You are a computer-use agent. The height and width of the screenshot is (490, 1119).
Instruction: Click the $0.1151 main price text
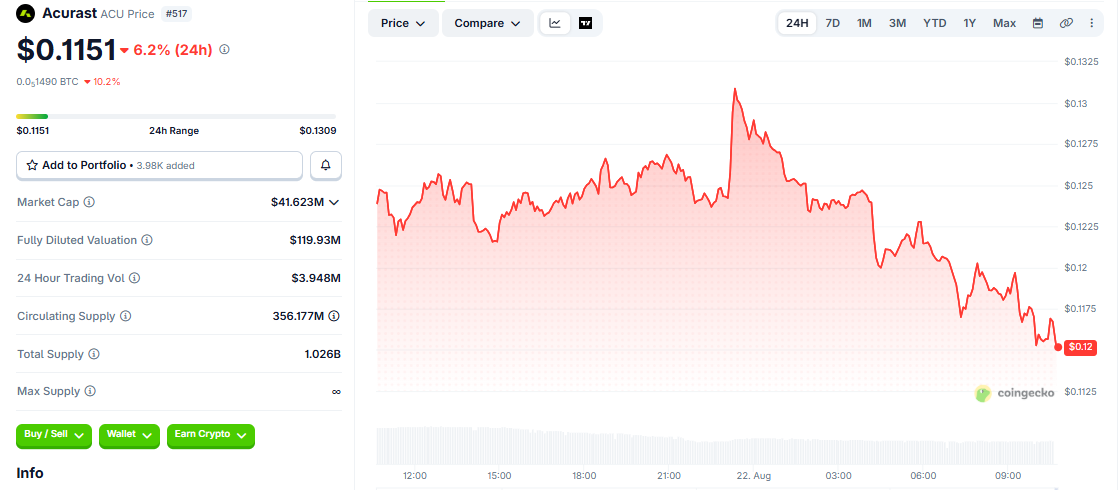coord(66,50)
